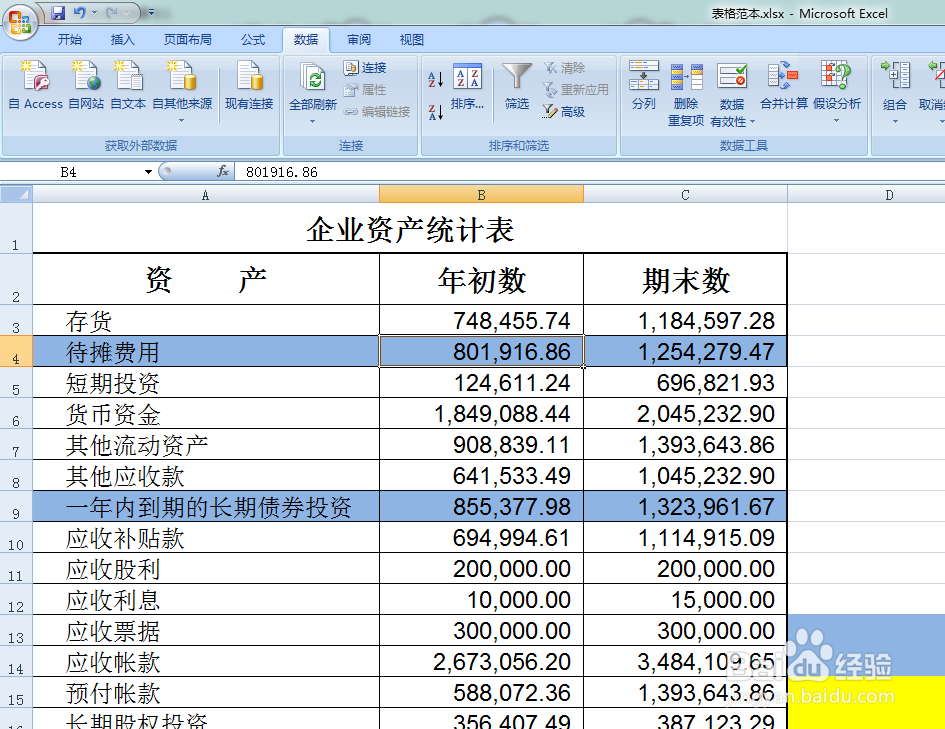Save the workbook via quick access icon
Viewport: 945px width, 729px height.
coord(57,13)
